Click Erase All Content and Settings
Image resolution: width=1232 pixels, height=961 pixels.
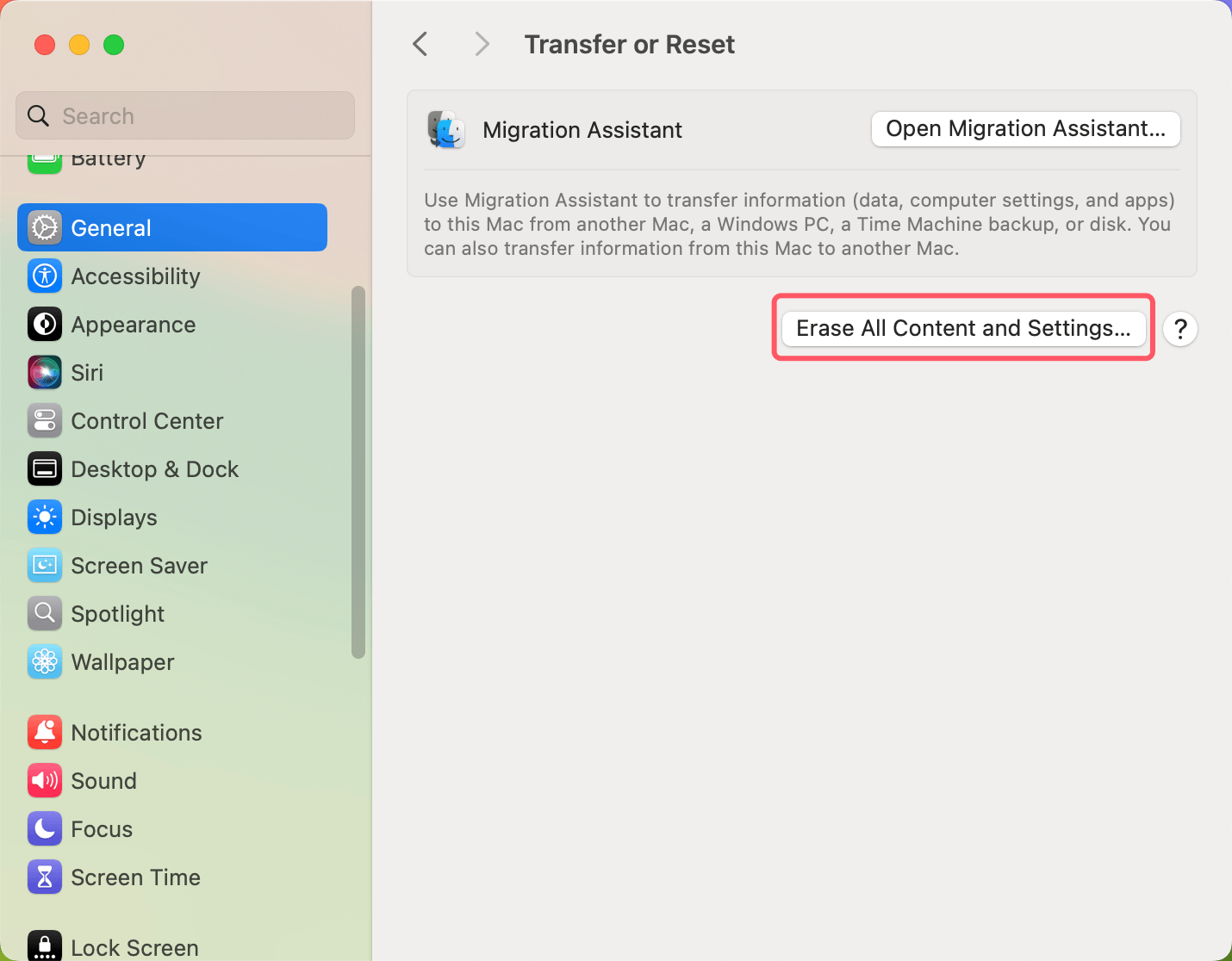pos(962,328)
